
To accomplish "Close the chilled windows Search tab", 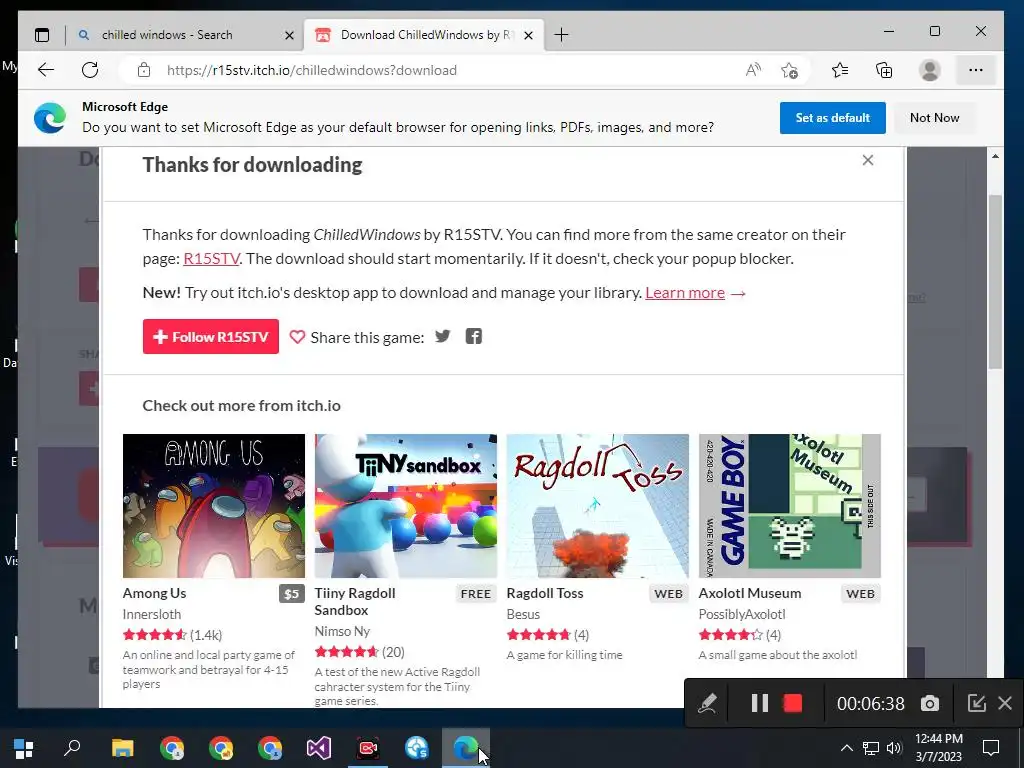I will (289, 35).
